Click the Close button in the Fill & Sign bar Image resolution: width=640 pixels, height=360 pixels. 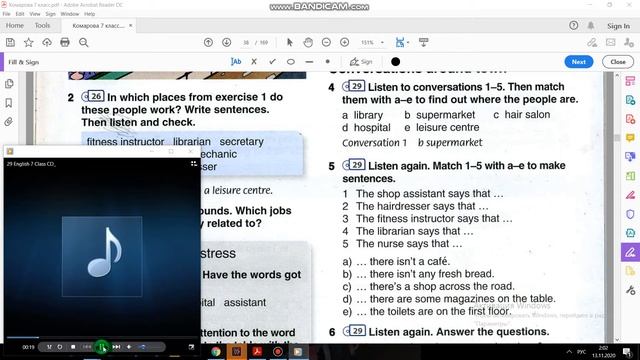click(x=618, y=62)
